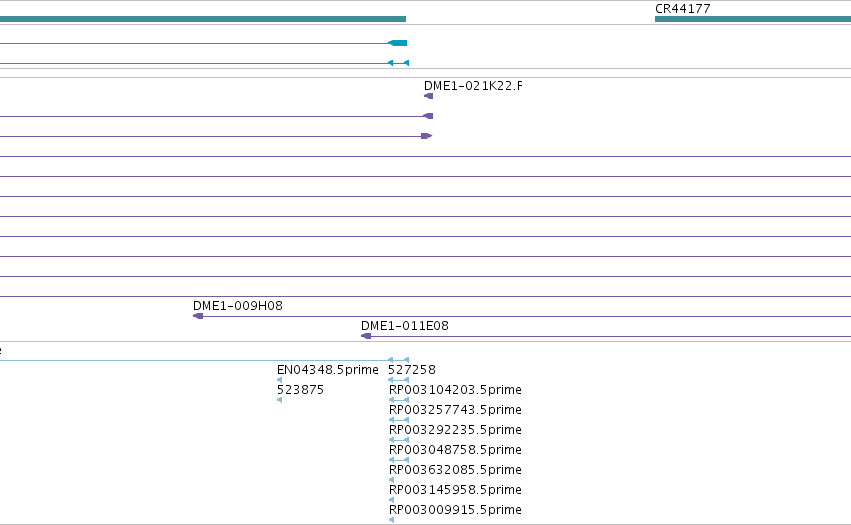Click the RP003257743.5prime label
This screenshot has width=851, height=525.
pos(455,410)
